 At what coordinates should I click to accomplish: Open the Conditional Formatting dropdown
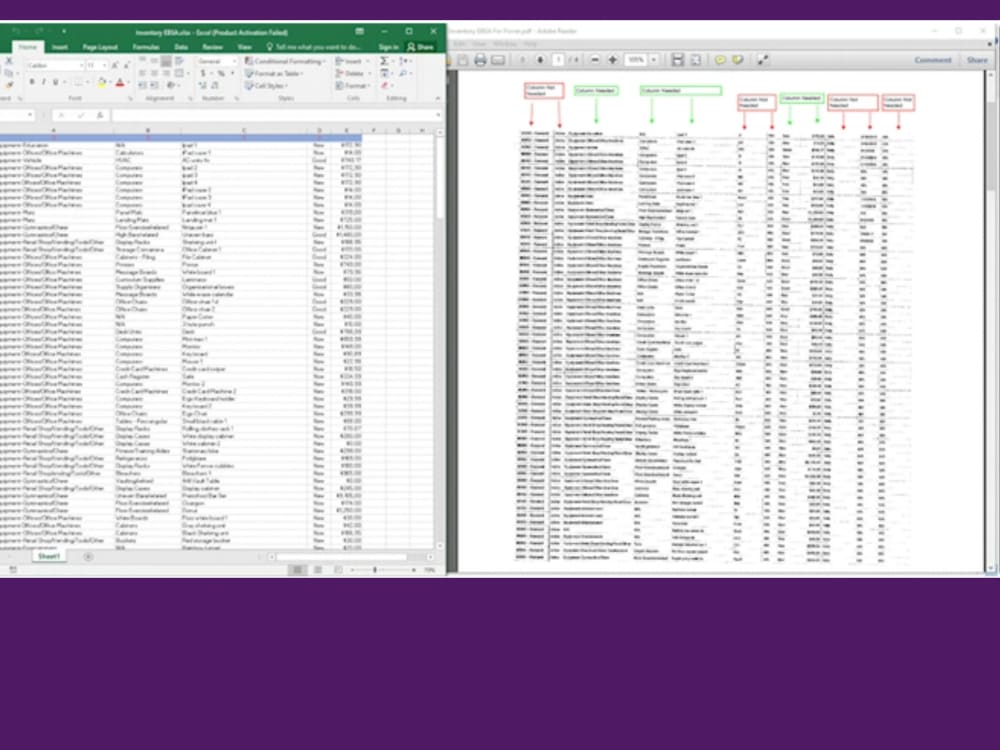coord(286,61)
